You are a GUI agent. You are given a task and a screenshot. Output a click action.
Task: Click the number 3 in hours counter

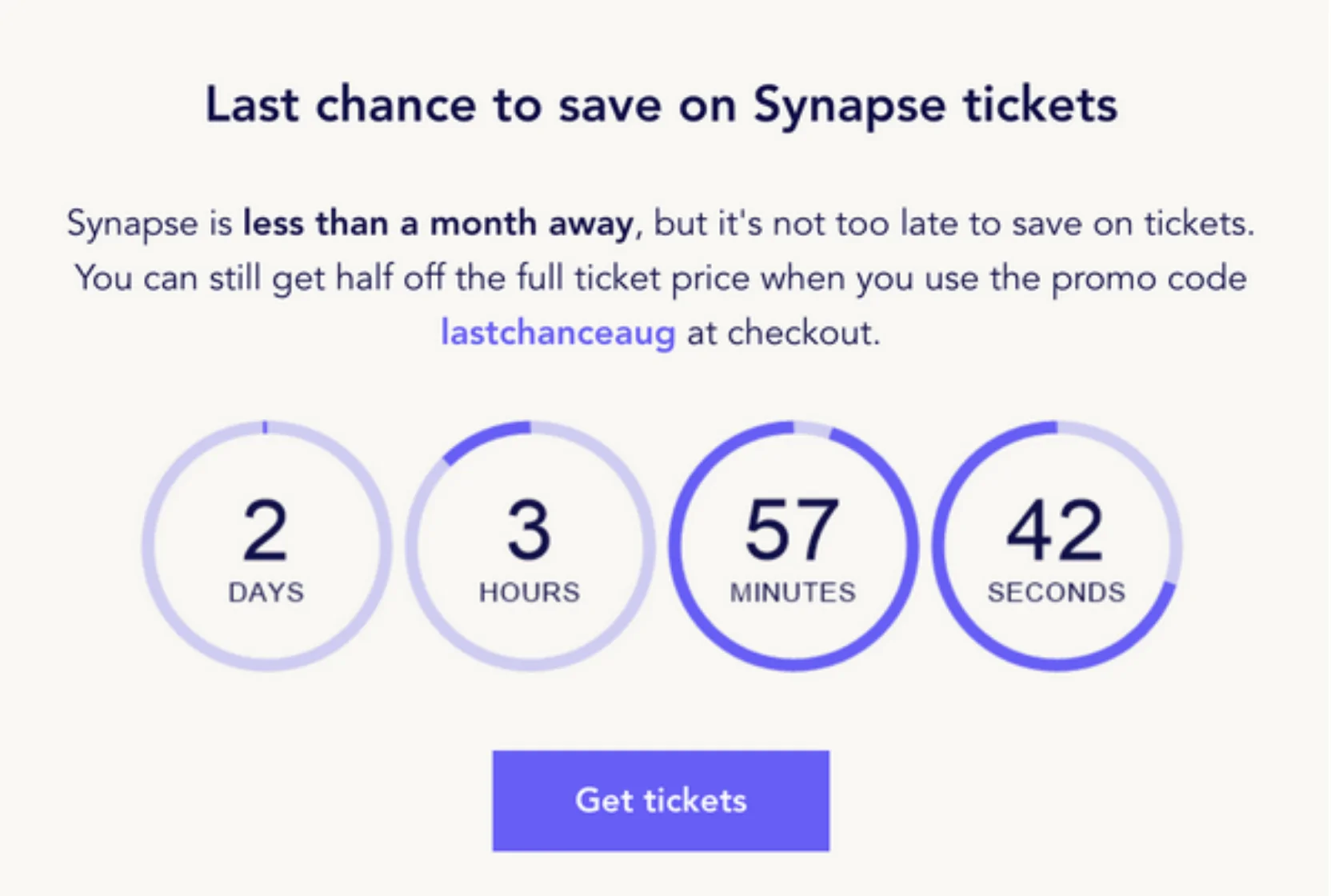pos(530,530)
